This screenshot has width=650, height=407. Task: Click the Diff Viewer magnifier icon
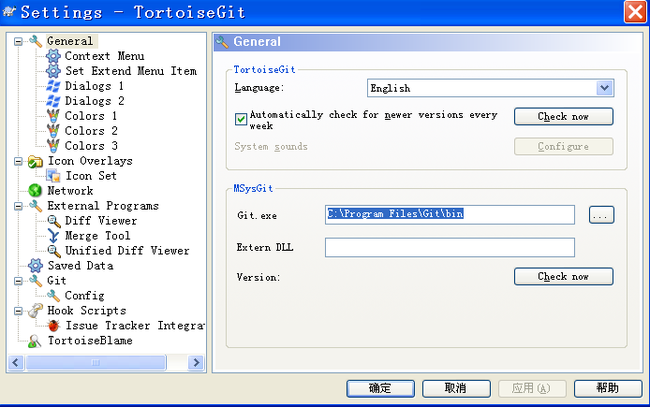(x=54, y=221)
